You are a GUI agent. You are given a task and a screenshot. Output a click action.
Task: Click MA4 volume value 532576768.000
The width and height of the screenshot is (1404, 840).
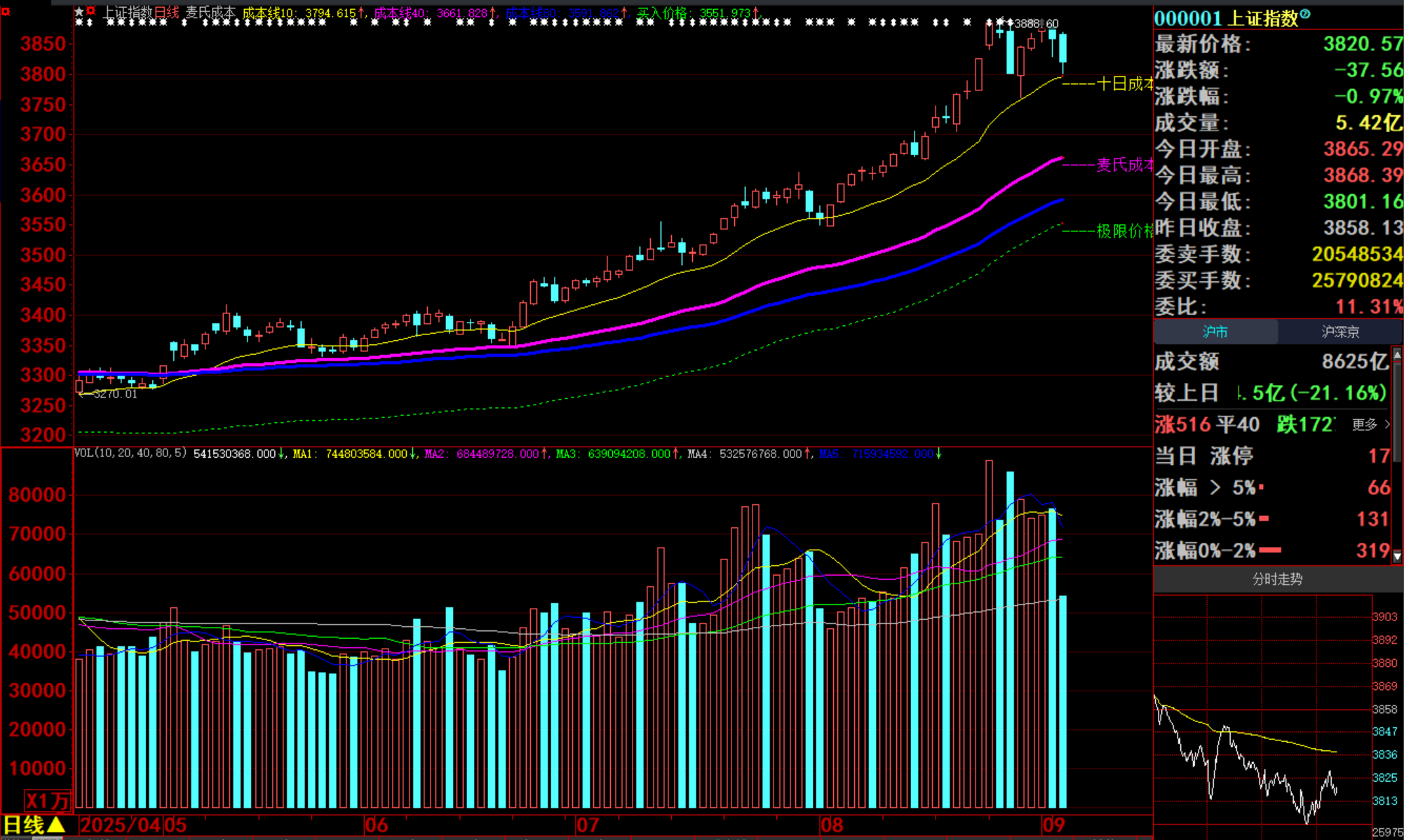click(x=760, y=454)
